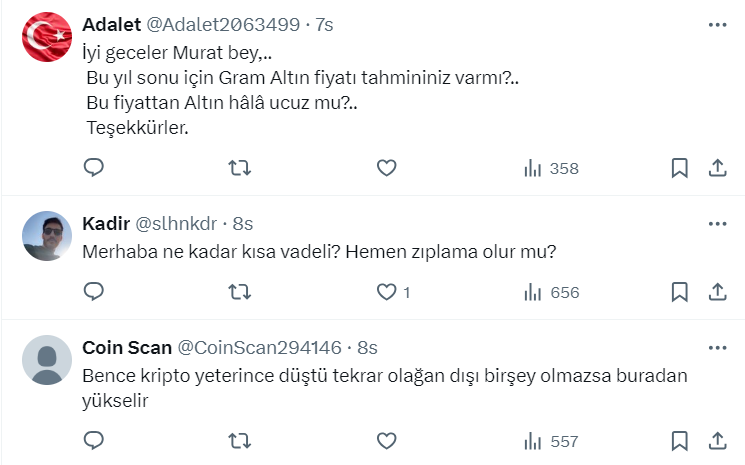This screenshot has height=465, width=745.
Task: Share Coin Scan's tweet
Action: tap(717, 440)
